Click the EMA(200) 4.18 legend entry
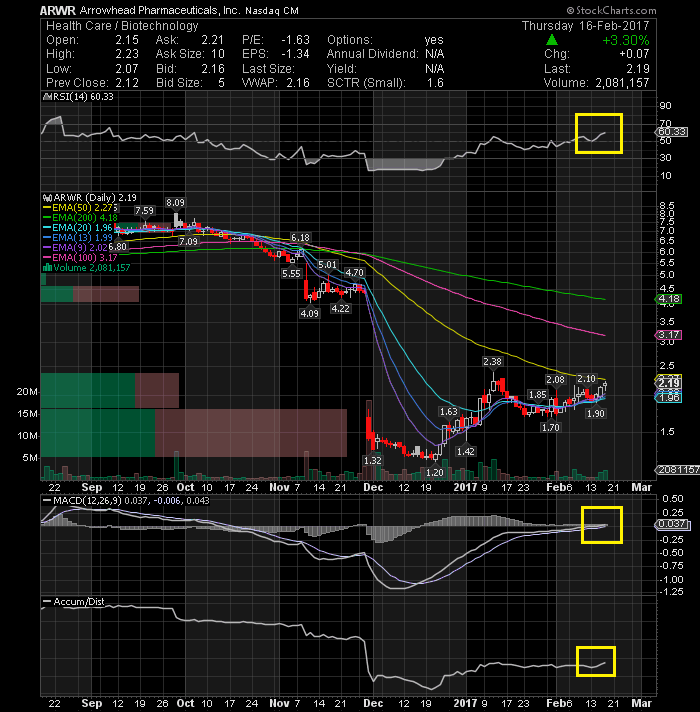700x712 pixels. (x=80, y=218)
